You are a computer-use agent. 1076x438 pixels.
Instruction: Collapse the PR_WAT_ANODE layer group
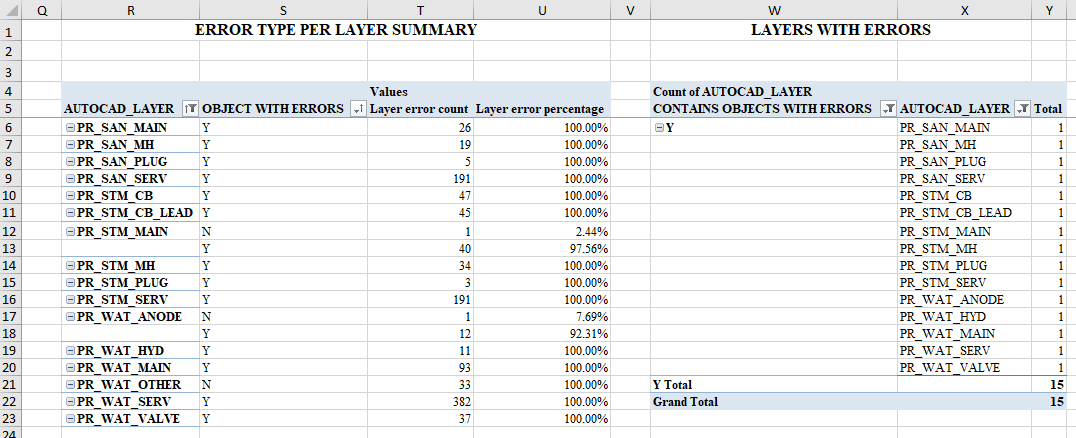pyautogui.click(x=70, y=316)
